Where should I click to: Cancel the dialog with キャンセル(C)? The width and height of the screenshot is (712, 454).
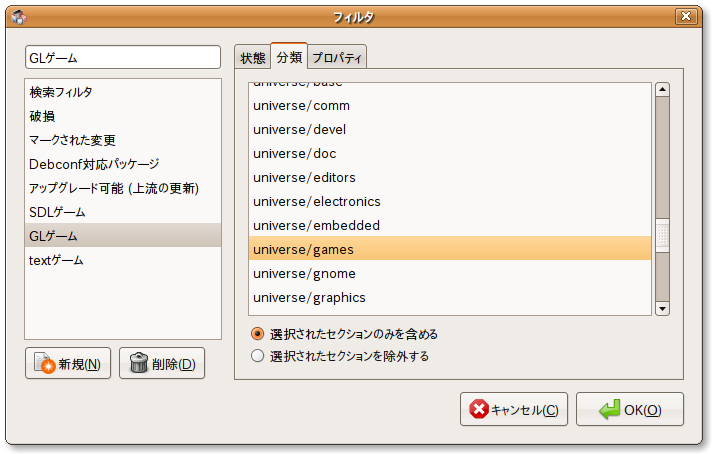pyautogui.click(x=514, y=409)
